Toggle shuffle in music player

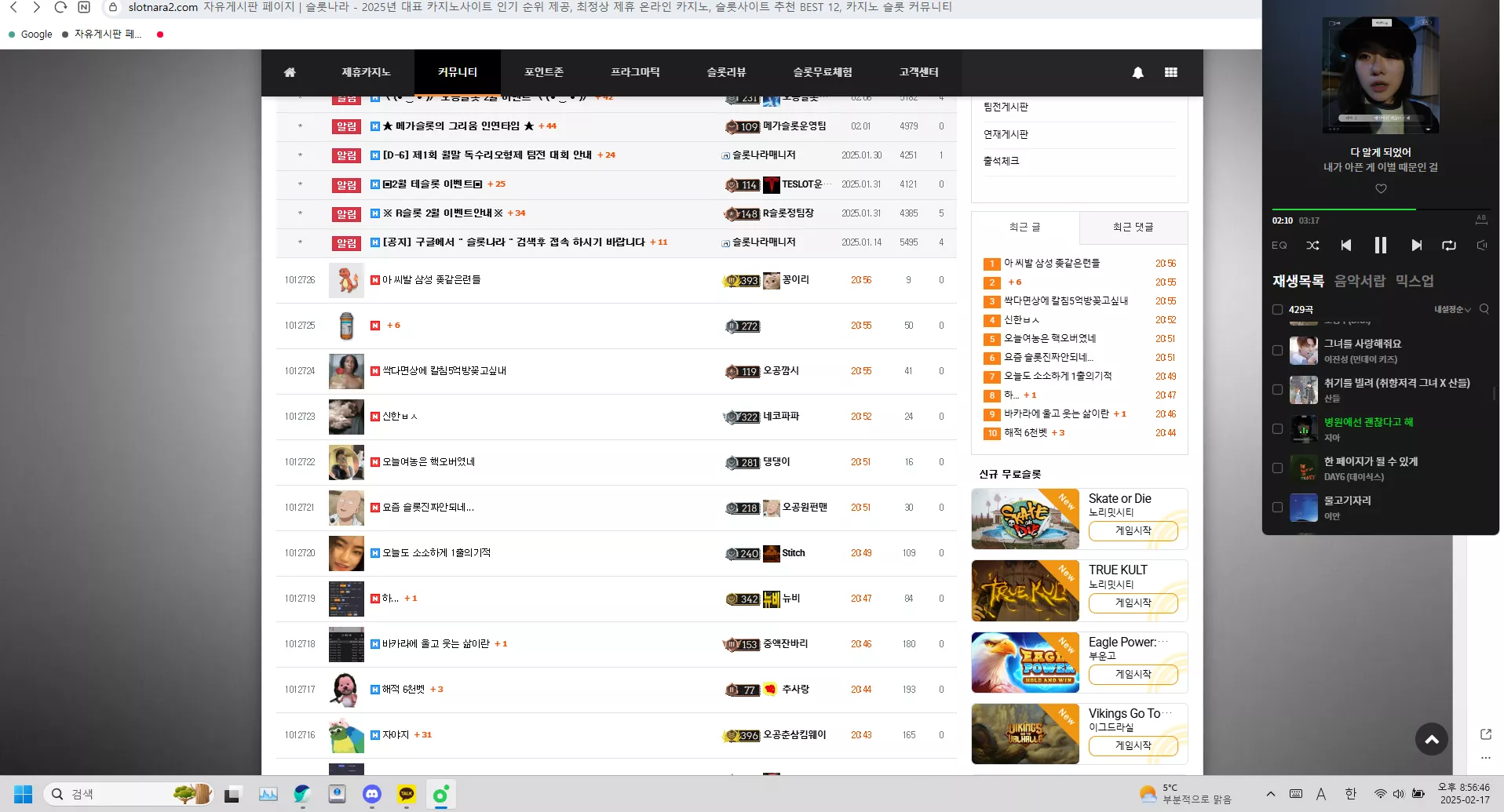tap(1312, 246)
